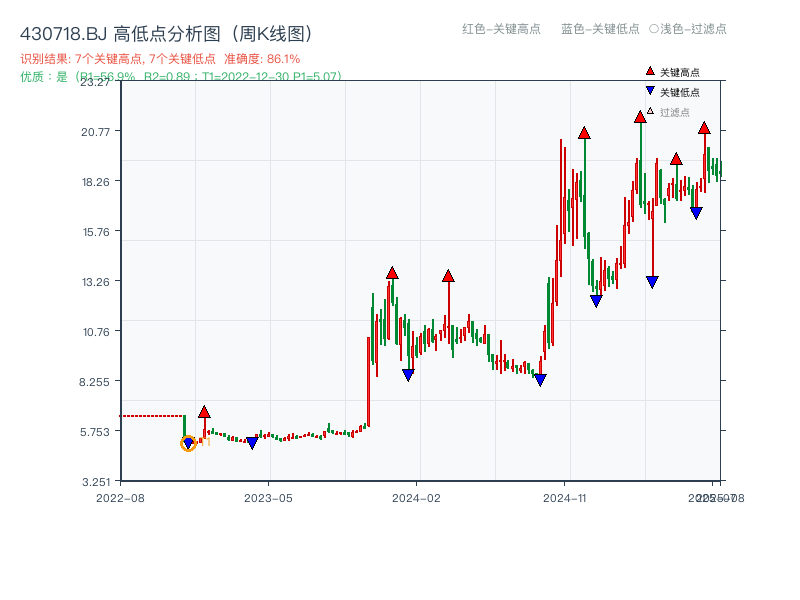Click the green 优质：是 result line

click(175, 74)
